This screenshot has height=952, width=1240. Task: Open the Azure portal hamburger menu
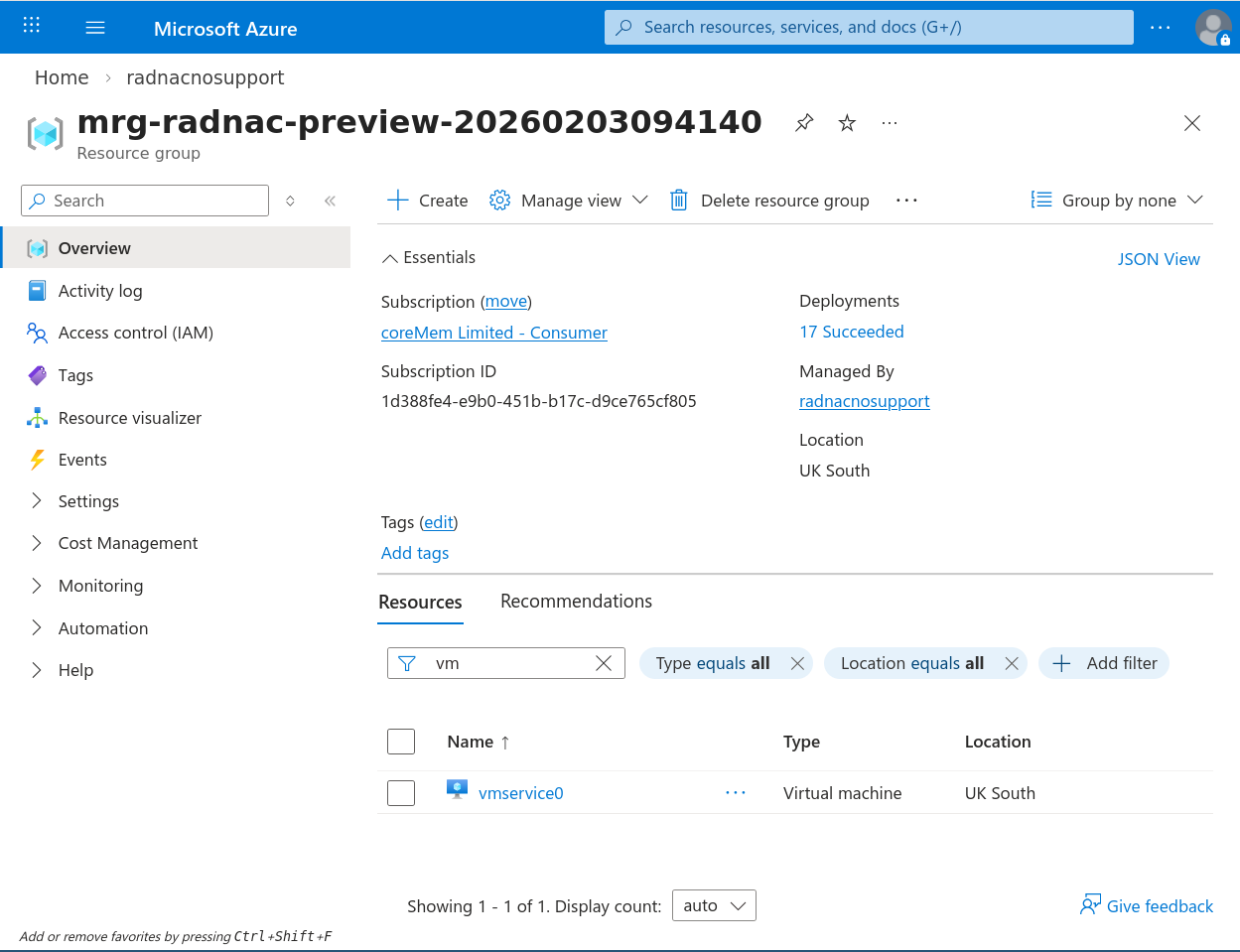[95, 28]
